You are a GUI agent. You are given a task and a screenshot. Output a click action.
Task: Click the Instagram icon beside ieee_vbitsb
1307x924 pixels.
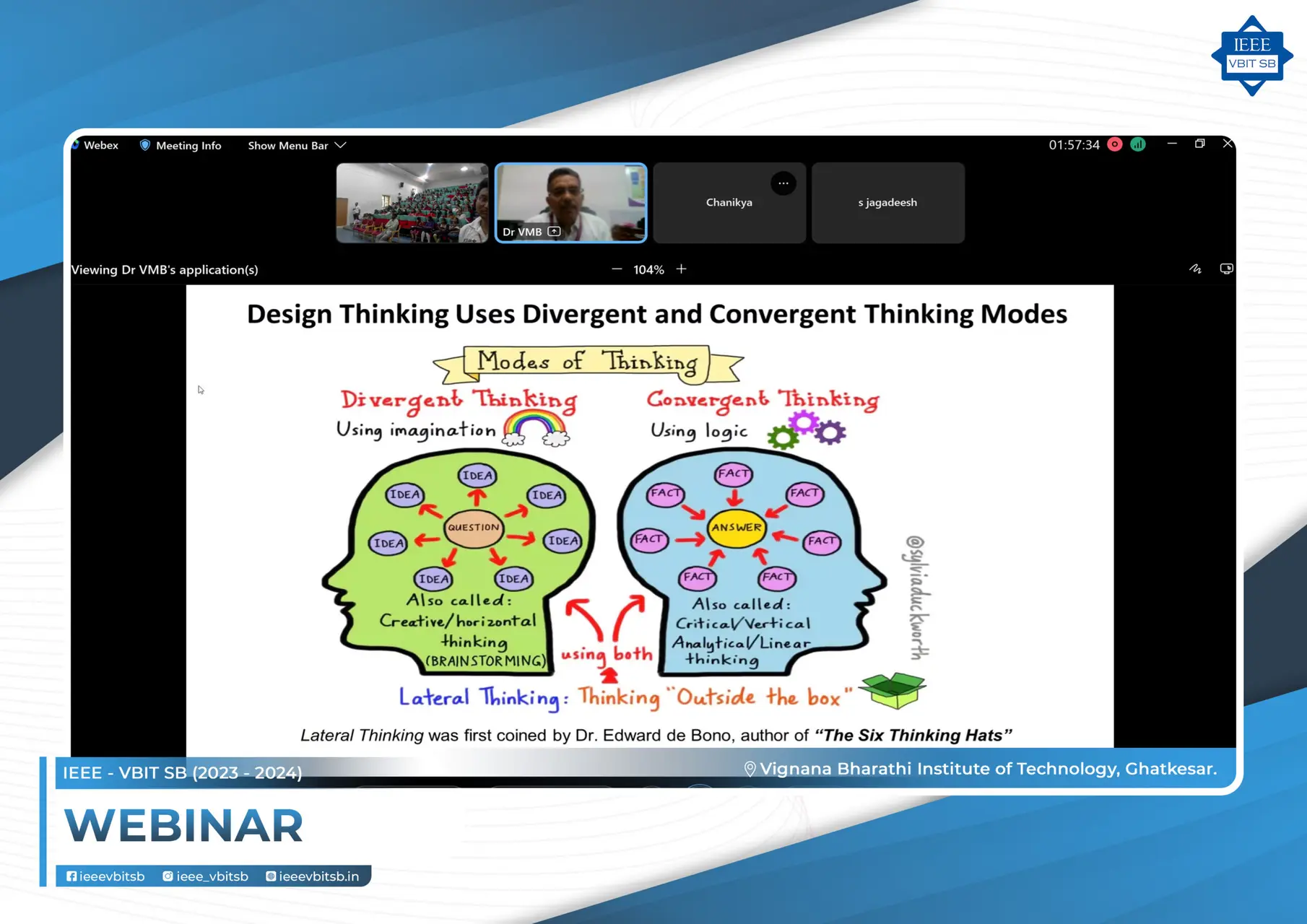[168, 876]
